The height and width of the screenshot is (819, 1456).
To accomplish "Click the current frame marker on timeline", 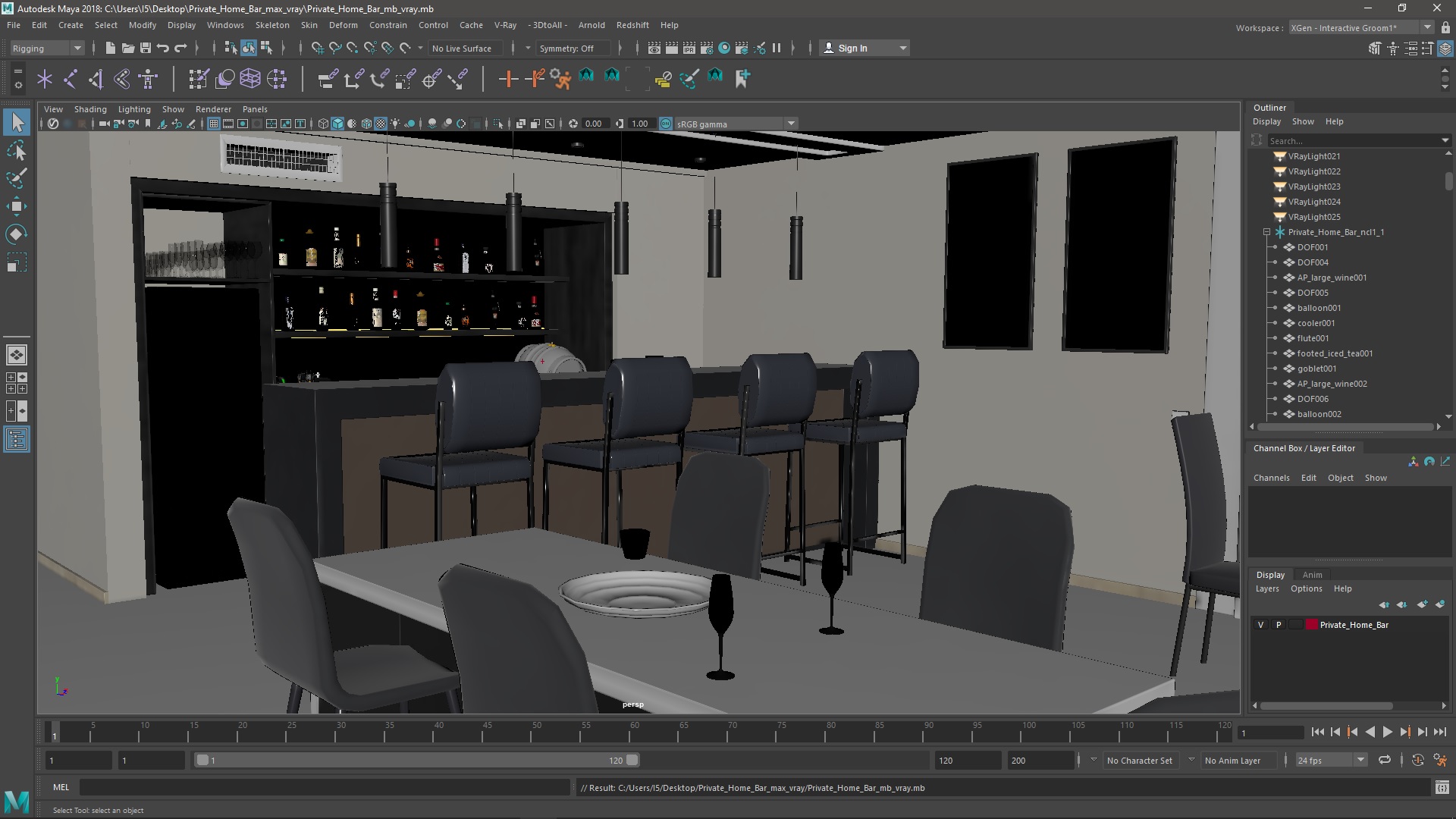I will pyautogui.click(x=55, y=733).
